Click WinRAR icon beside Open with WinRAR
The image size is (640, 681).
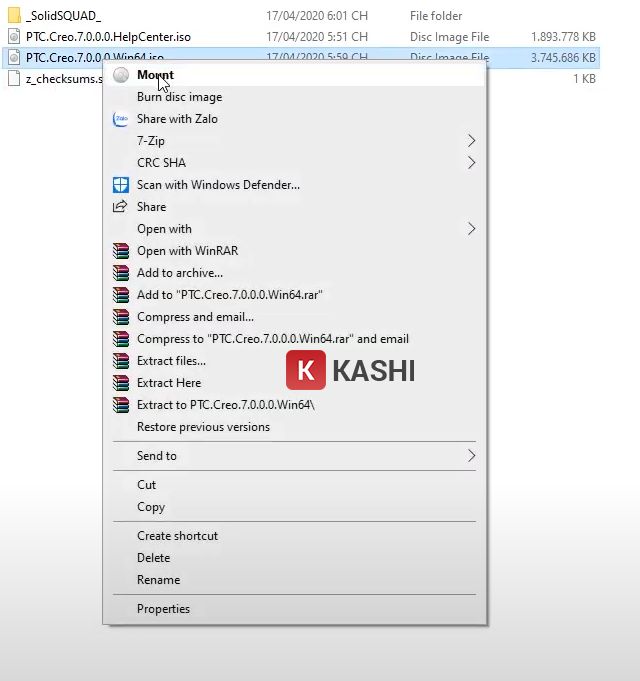121,251
